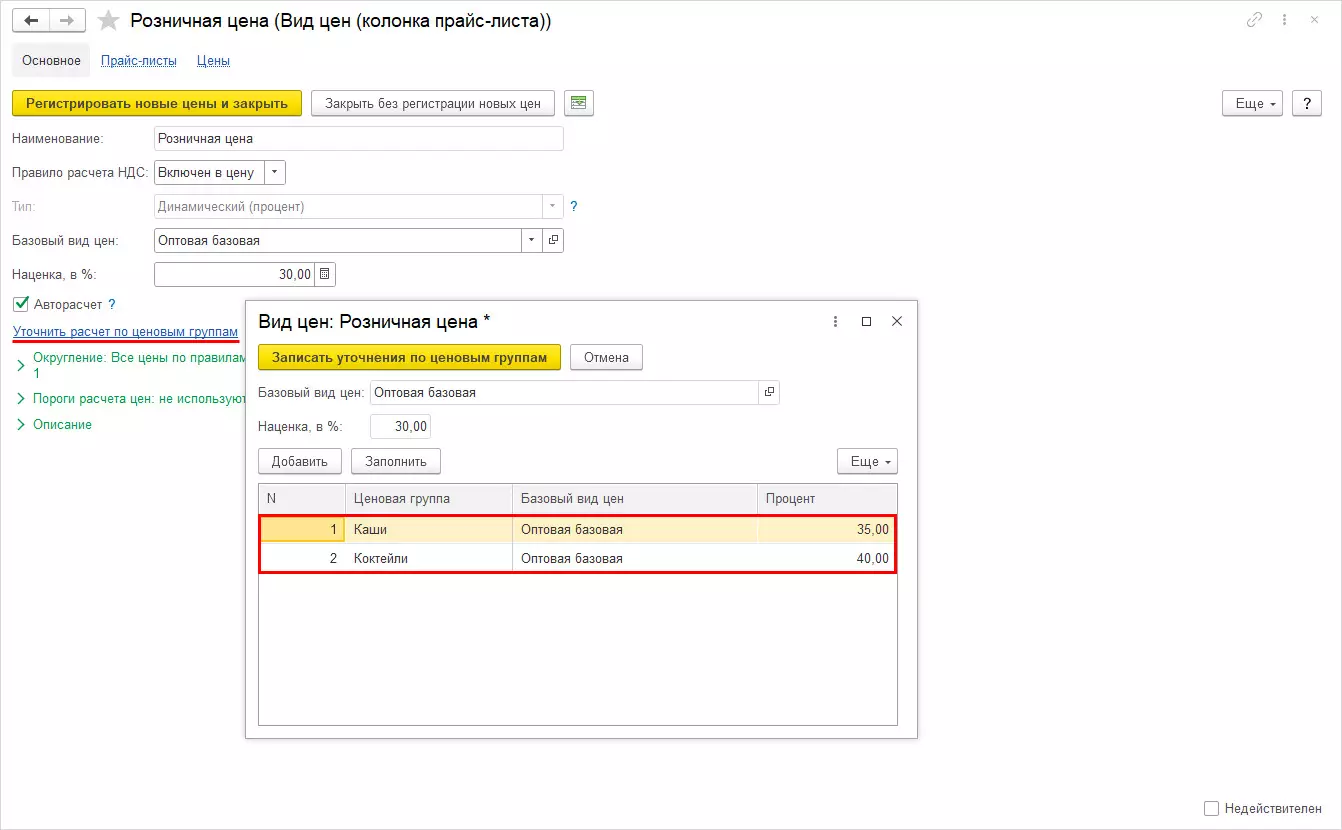The width and height of the screenshot is (1342, 830).
Task: Maximize the Вид цен dialog
Action: click(866, 321)
